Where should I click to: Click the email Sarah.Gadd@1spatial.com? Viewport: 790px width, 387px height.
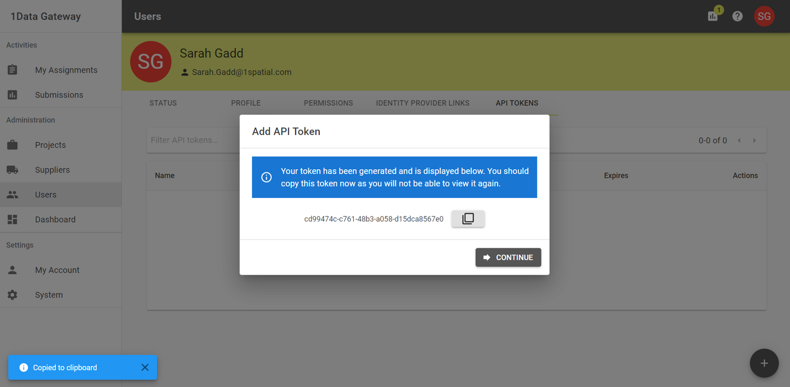(x=242, y=72)
